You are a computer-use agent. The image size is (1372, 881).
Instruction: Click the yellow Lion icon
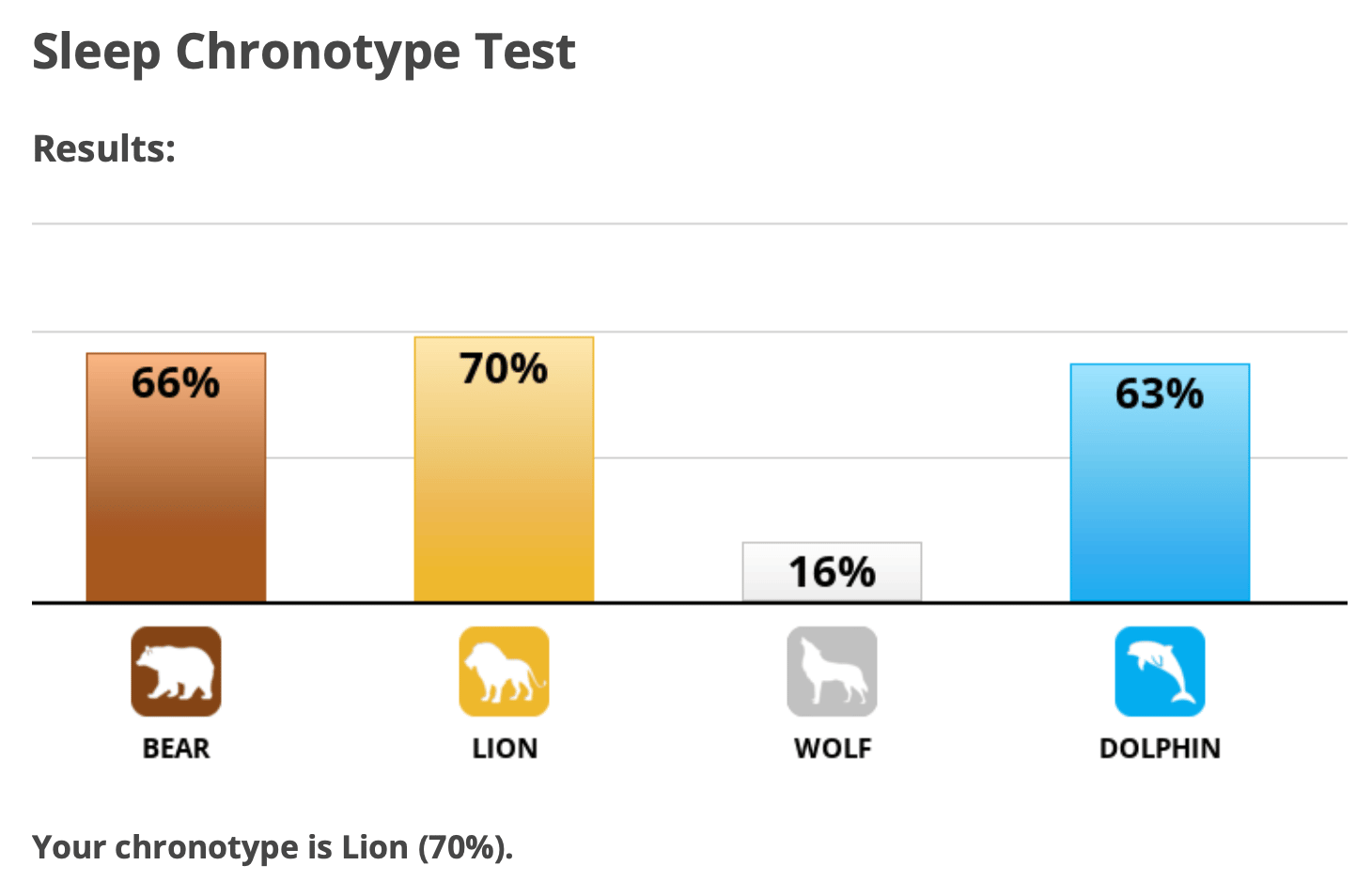point(504,672)
